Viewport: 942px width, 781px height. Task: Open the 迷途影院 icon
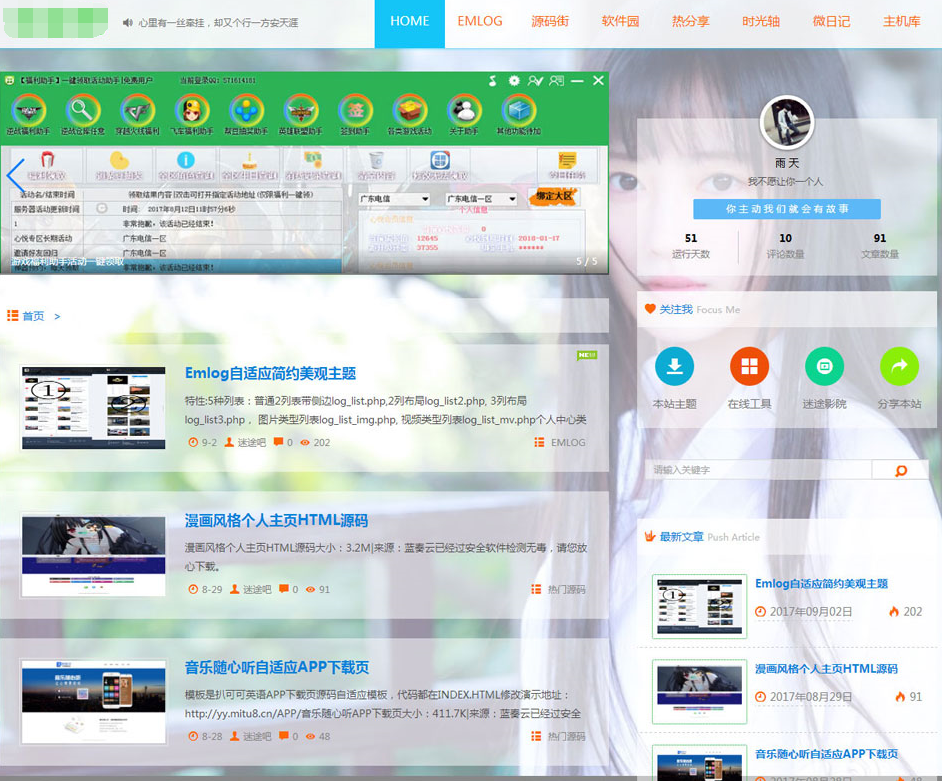(x=824, y=367)
